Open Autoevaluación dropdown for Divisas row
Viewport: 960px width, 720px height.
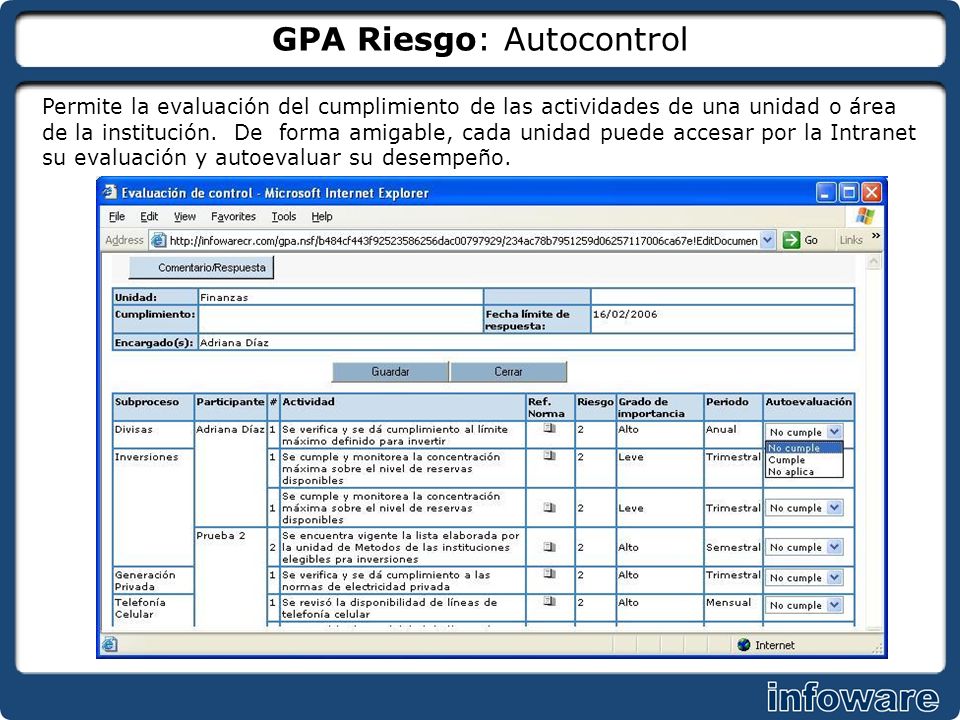834,432
